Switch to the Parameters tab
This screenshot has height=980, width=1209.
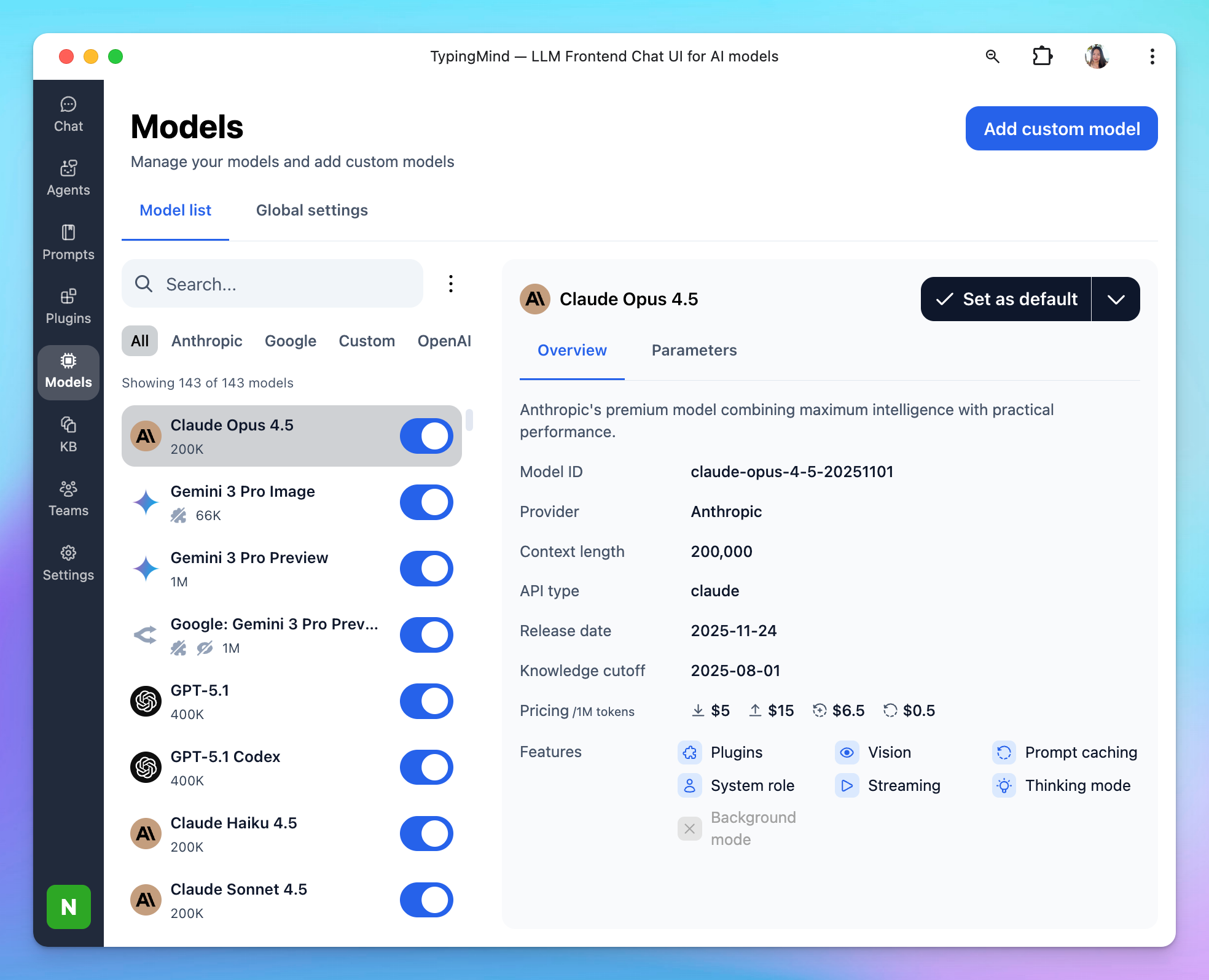694,350
